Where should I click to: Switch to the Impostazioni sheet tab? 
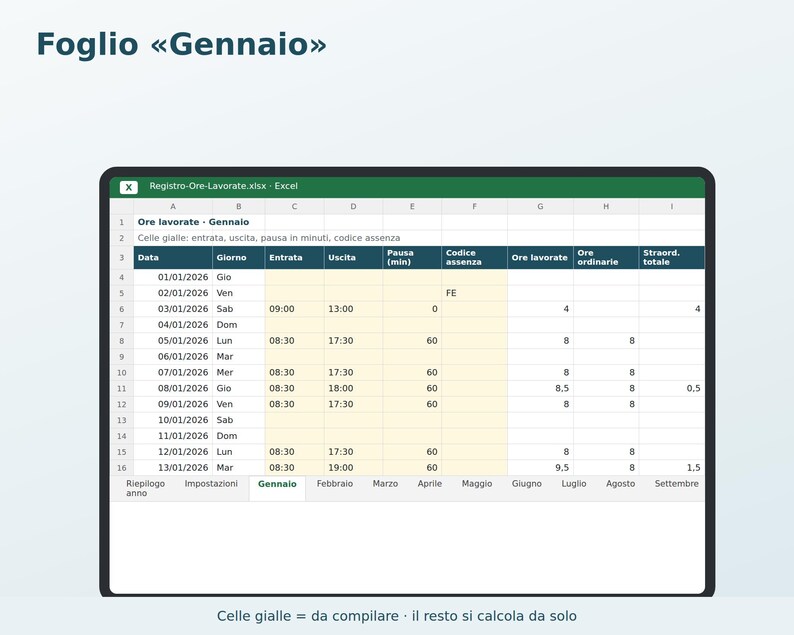point(211,484)
